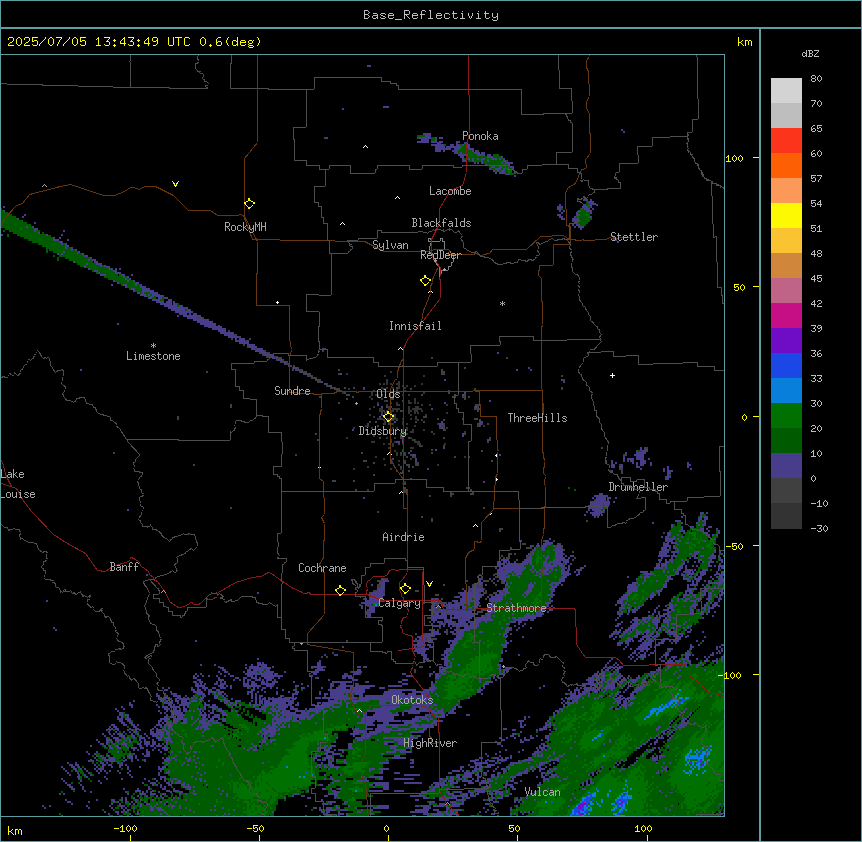Click the yellow diamond marker south of RedDeer
862x842 pixels.
click(x=425, y=281)
